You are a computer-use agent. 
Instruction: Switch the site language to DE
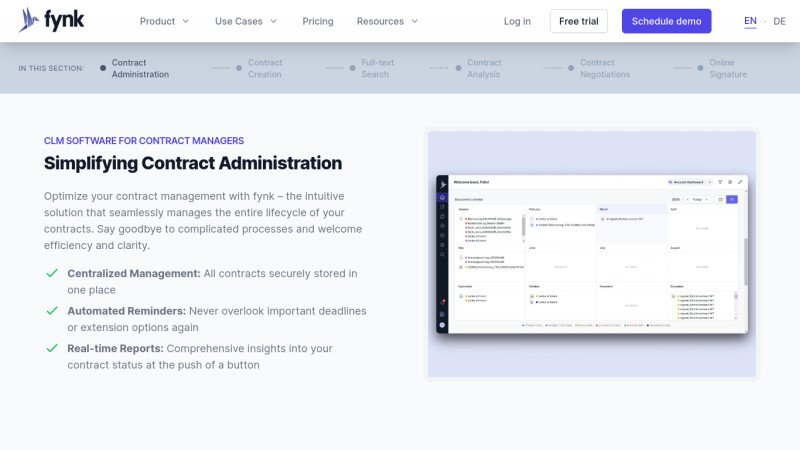point(779,21)
